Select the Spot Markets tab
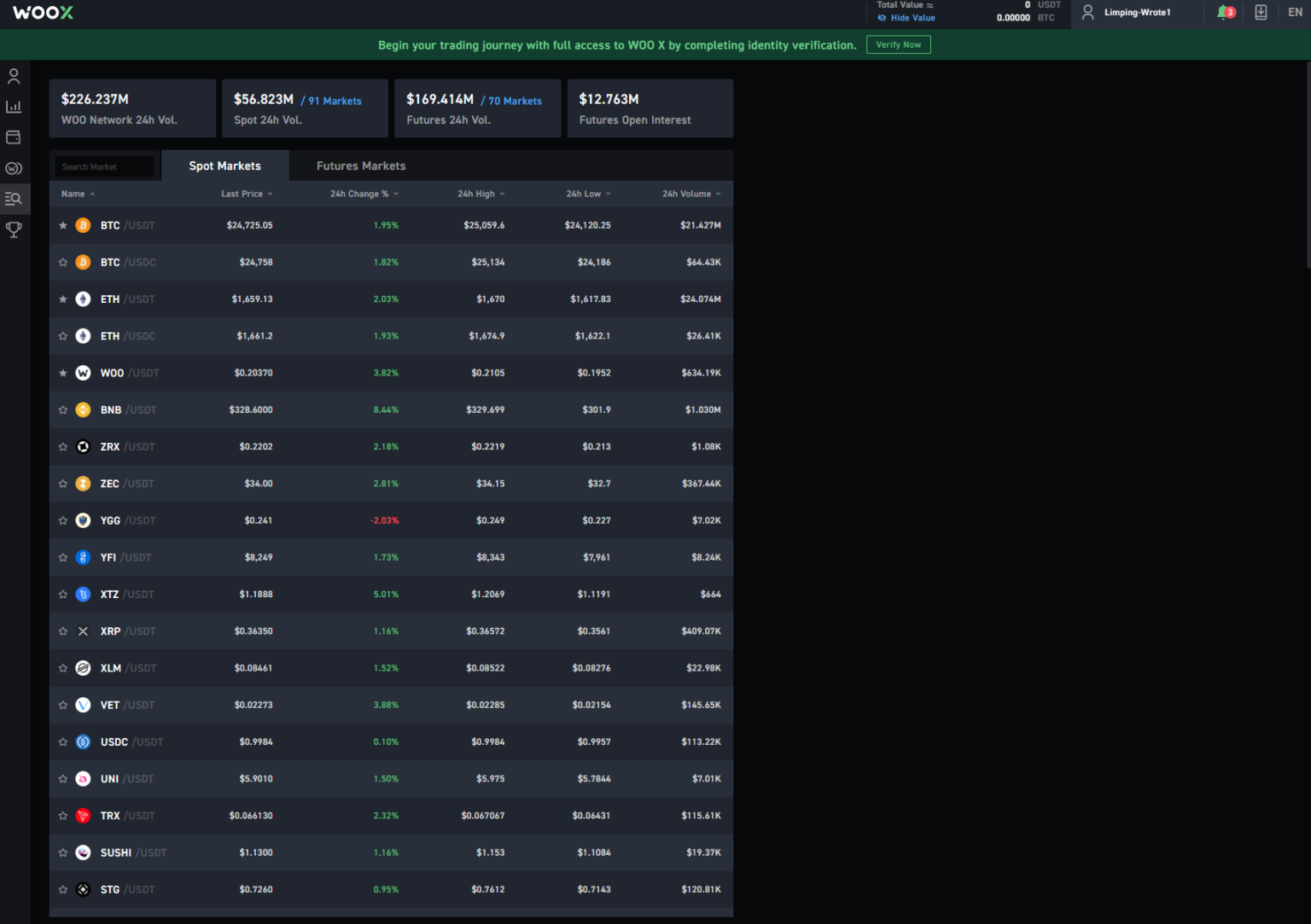The height and width of the screenshot is (924, 1311). [x=224, y=166]
